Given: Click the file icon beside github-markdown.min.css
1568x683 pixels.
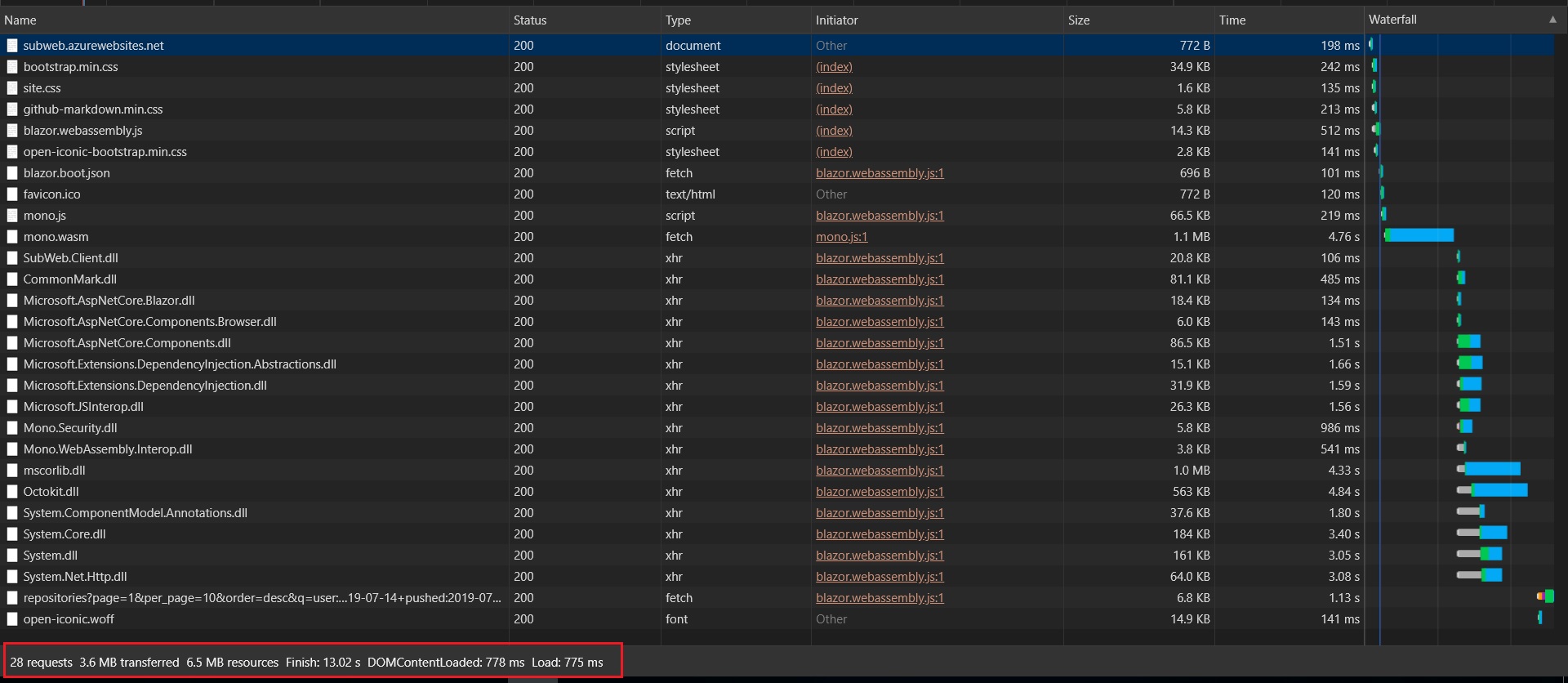Looking at the screenshot, I should click(12, 109).
